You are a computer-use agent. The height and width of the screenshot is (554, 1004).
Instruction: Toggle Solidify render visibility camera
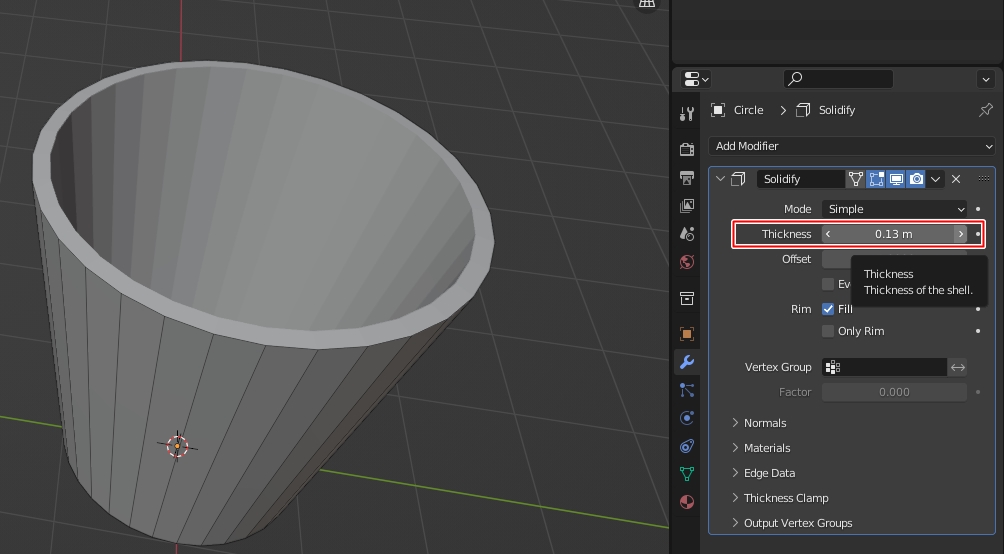916,179
